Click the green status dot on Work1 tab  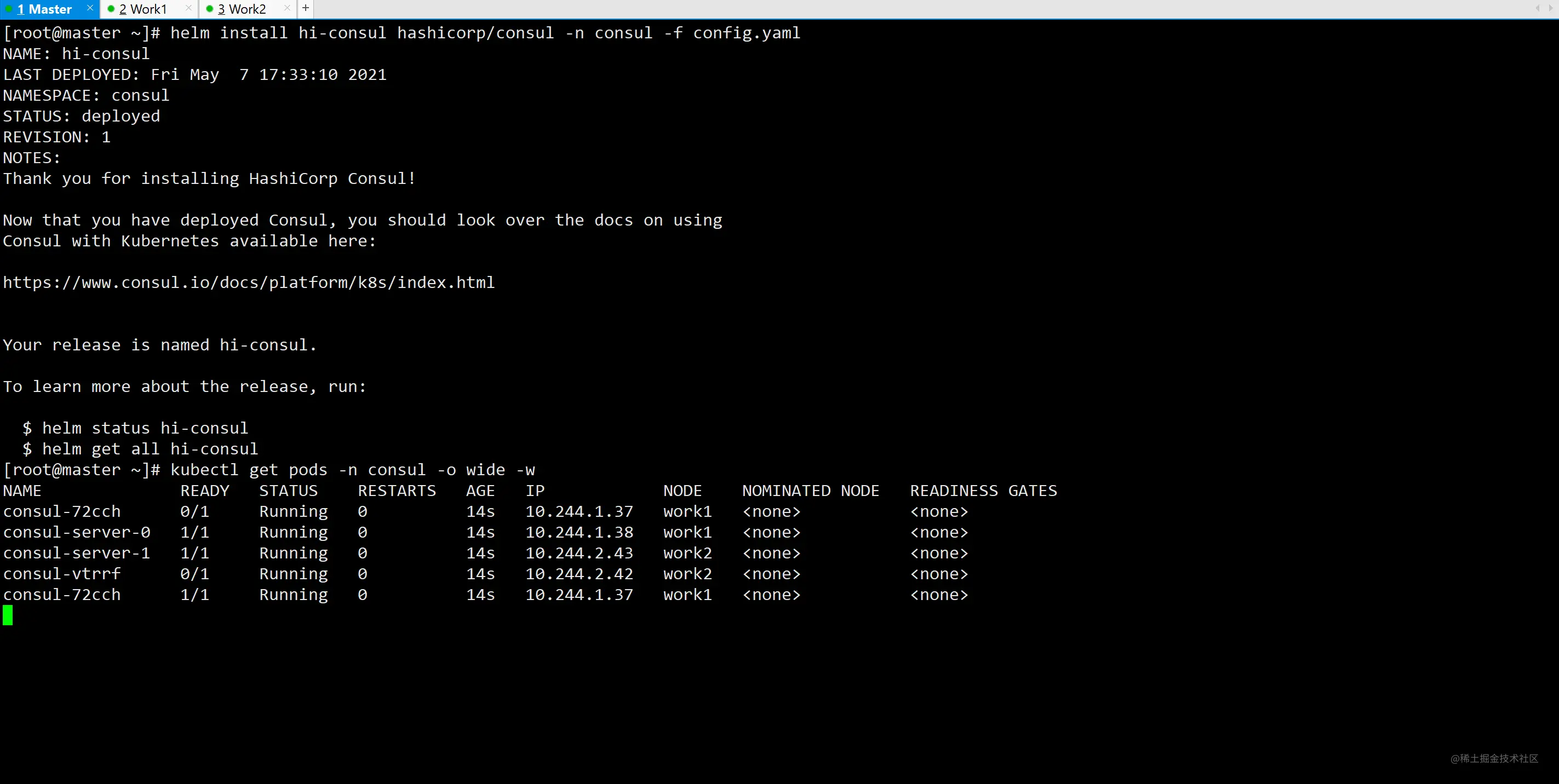tap(111, 8)
